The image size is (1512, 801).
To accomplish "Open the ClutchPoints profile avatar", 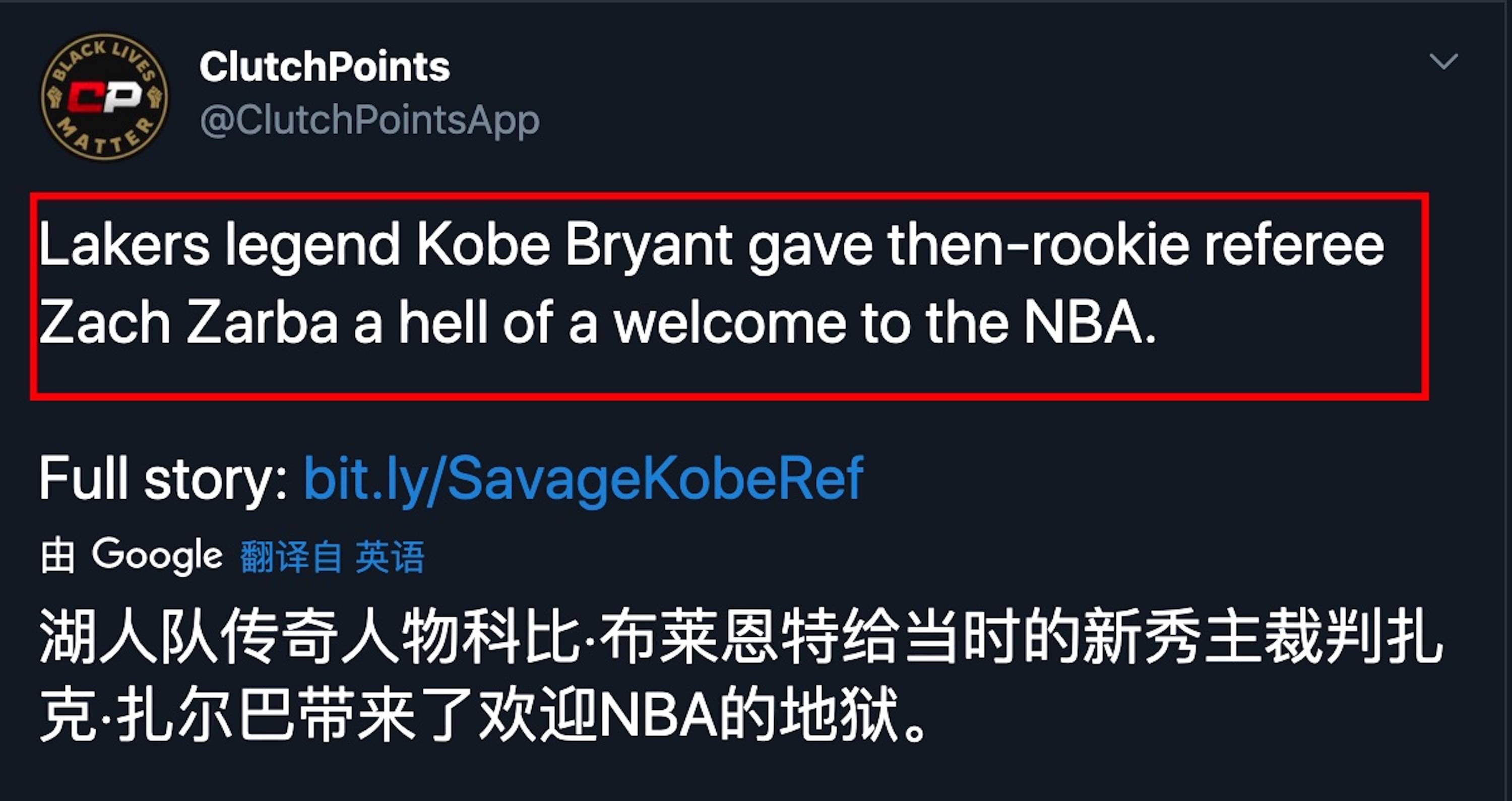I will coord(104,97).
